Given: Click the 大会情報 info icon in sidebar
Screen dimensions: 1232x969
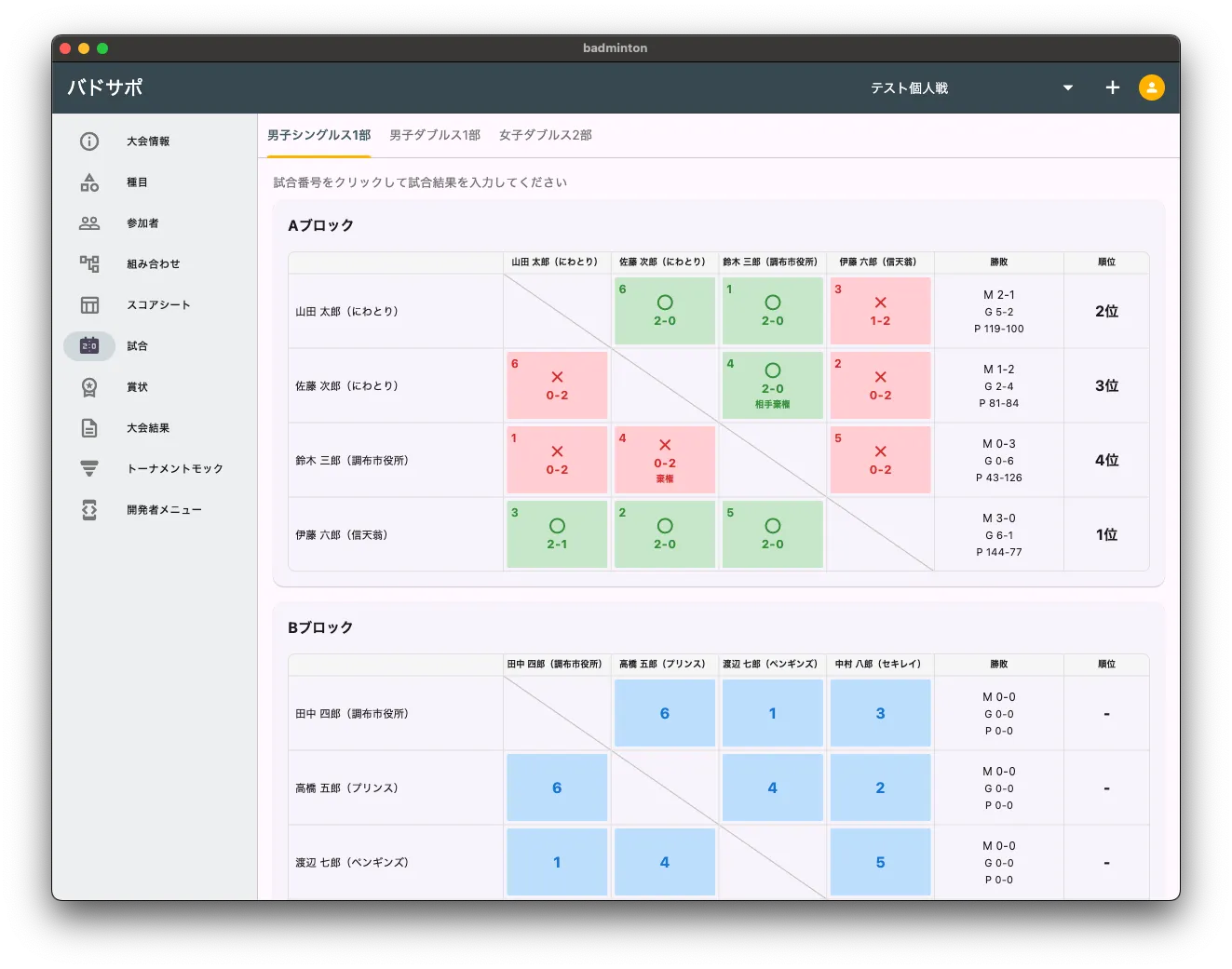Looking at the screenshot, I should [89, 141].
